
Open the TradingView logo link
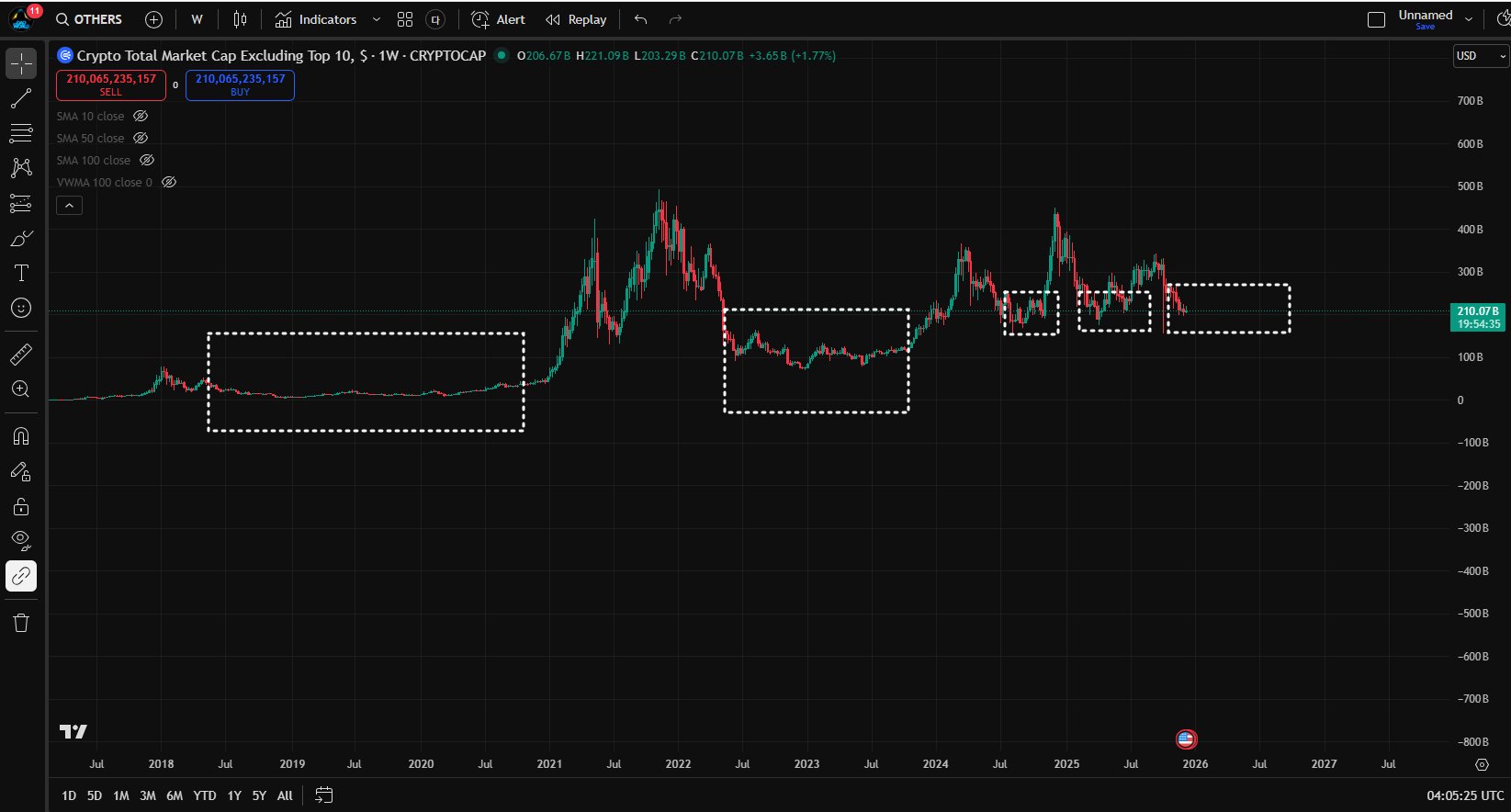click(x=73, y=731)
